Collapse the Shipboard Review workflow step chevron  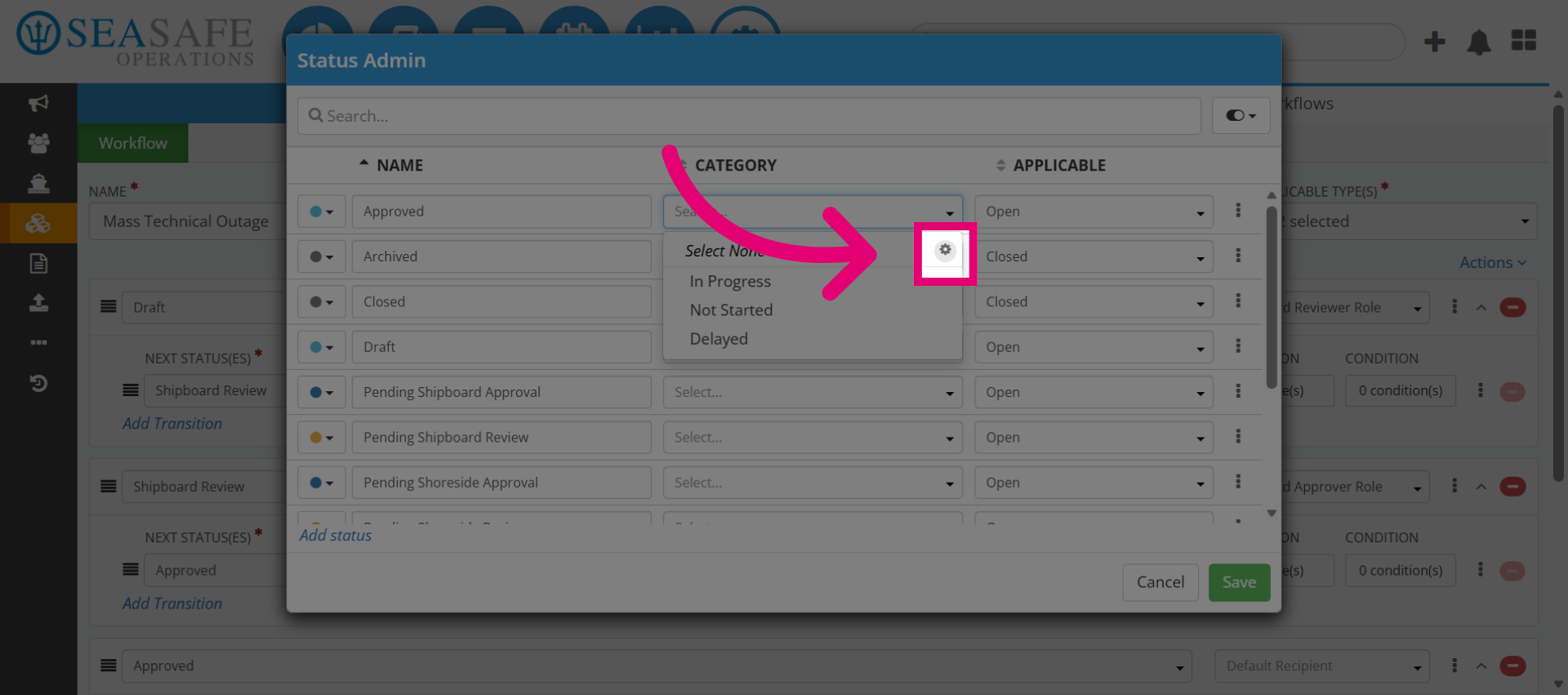click(1481, 487)
